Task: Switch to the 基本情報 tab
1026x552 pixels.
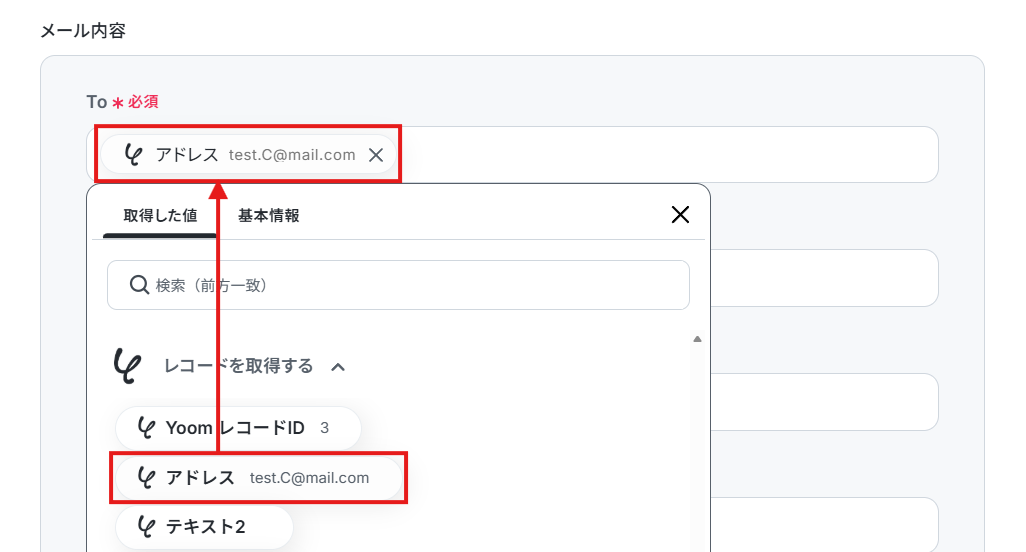Action: (x=268, y=215)
